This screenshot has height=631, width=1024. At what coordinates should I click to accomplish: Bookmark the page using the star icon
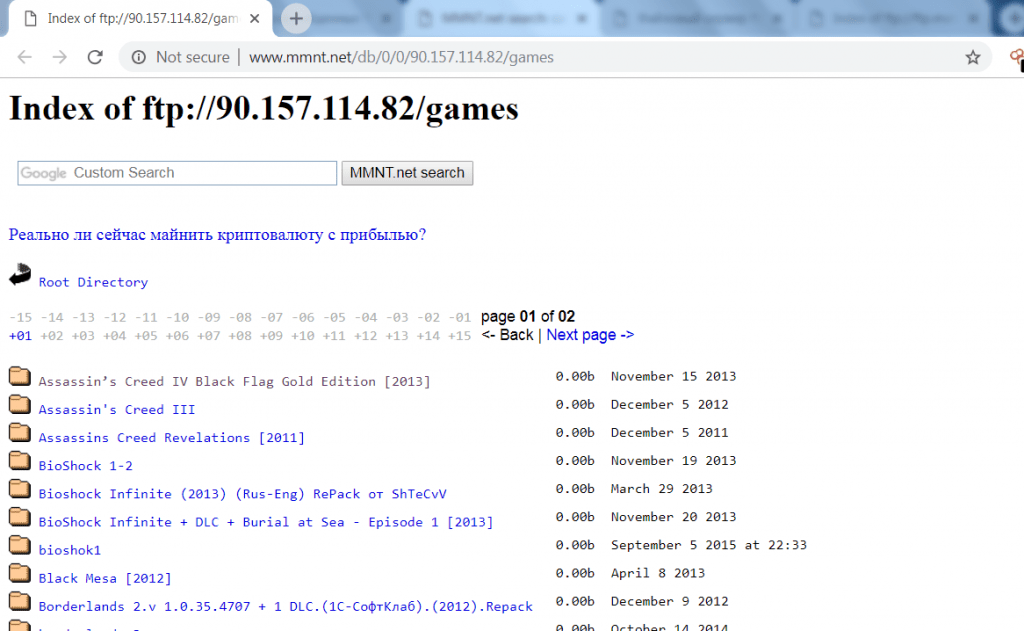point(972,58)
